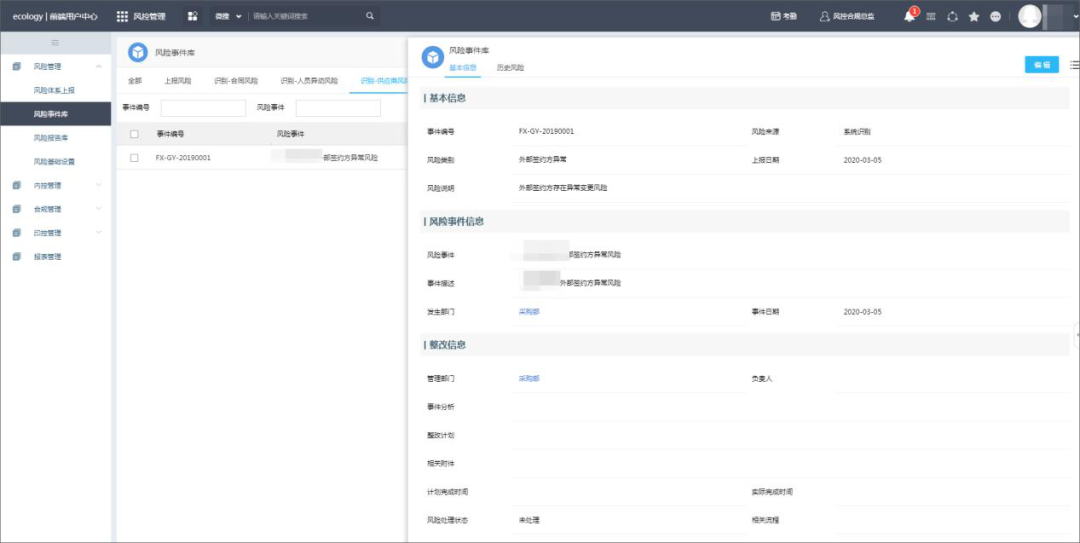
Task: Click the 风险管理 sidebar document icon
Action: click(17, 66)
